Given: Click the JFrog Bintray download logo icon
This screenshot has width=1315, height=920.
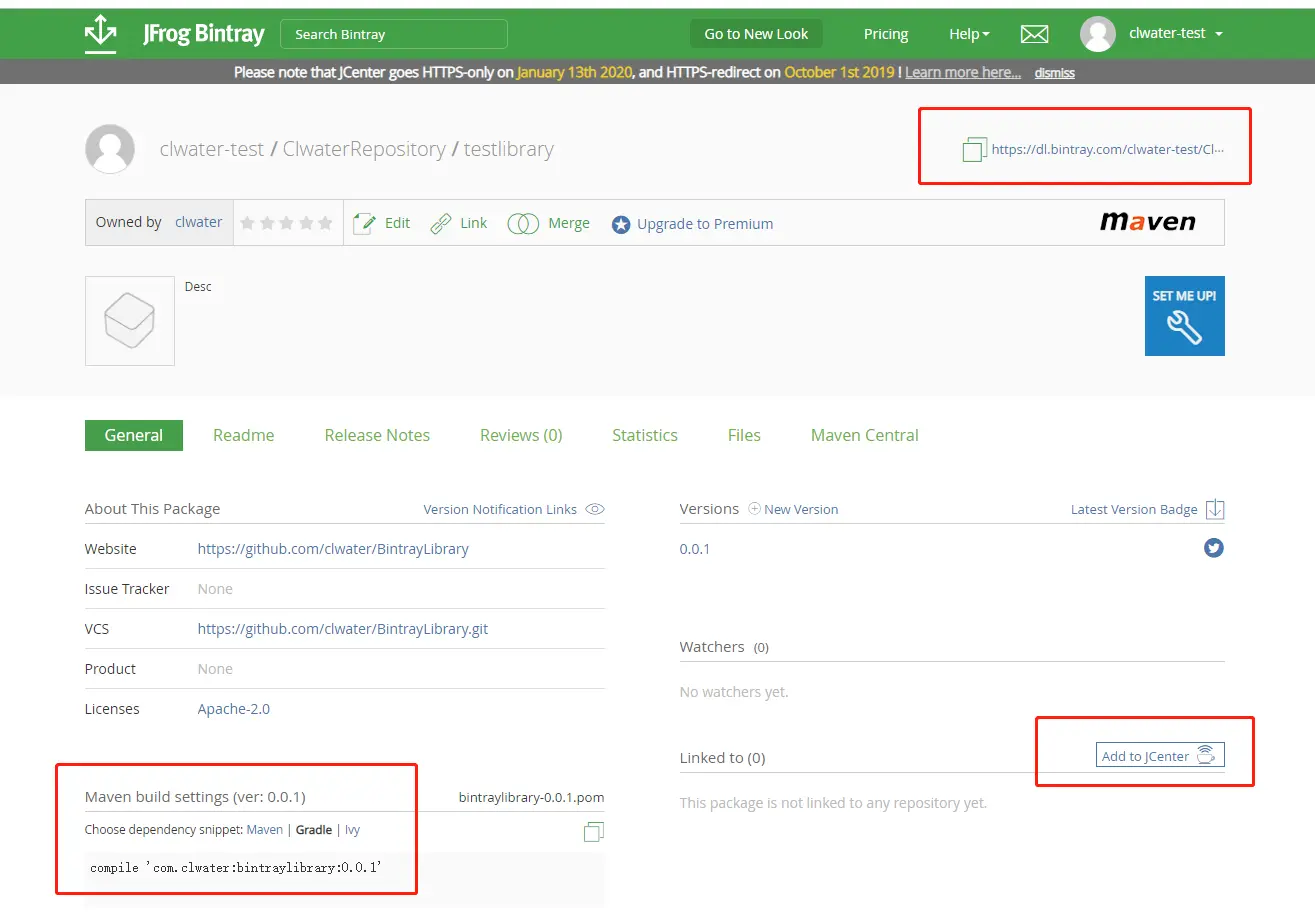Looking at the screenshot, I should click(100, 33).
